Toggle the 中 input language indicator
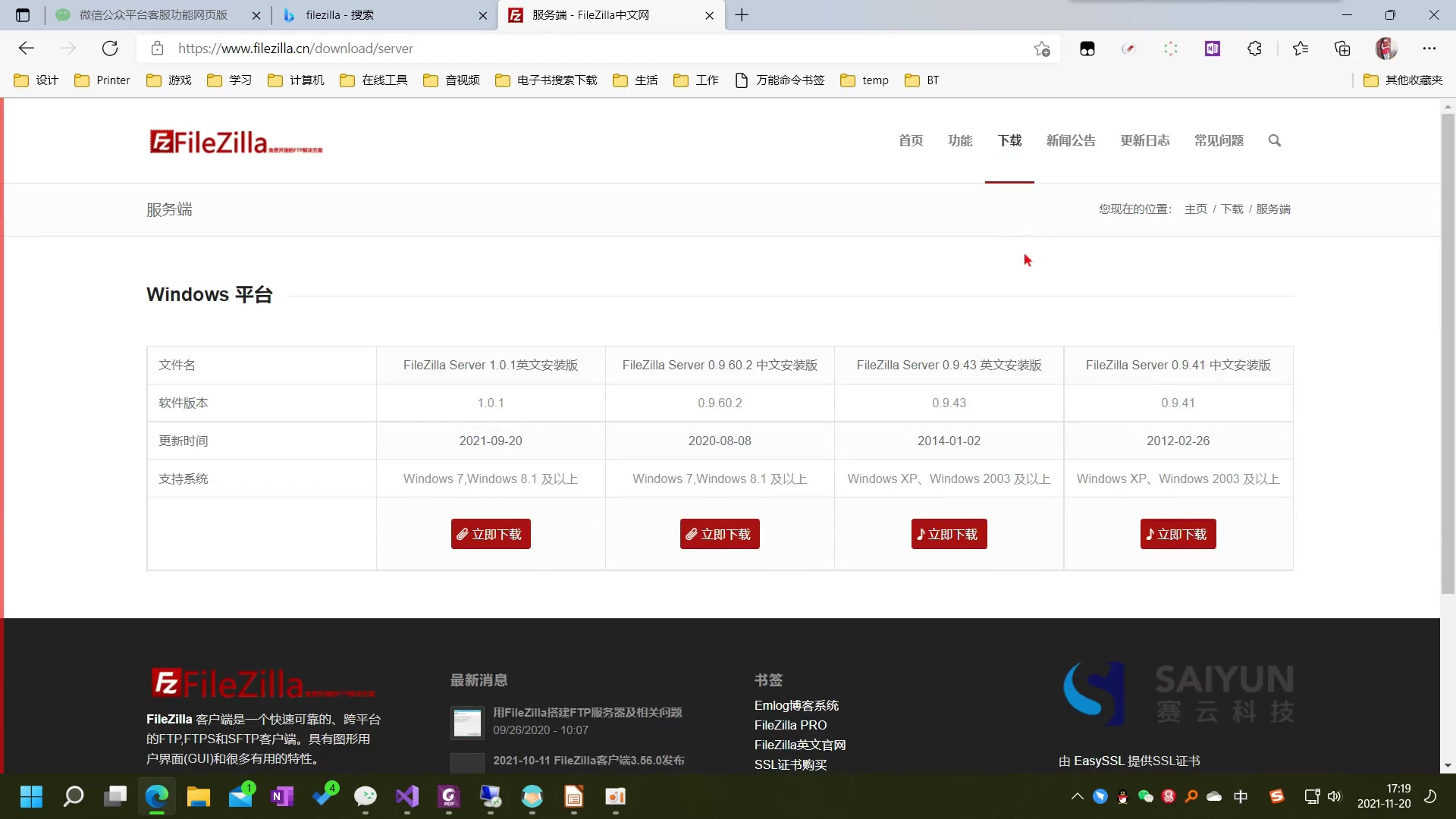 (1241, 796)
